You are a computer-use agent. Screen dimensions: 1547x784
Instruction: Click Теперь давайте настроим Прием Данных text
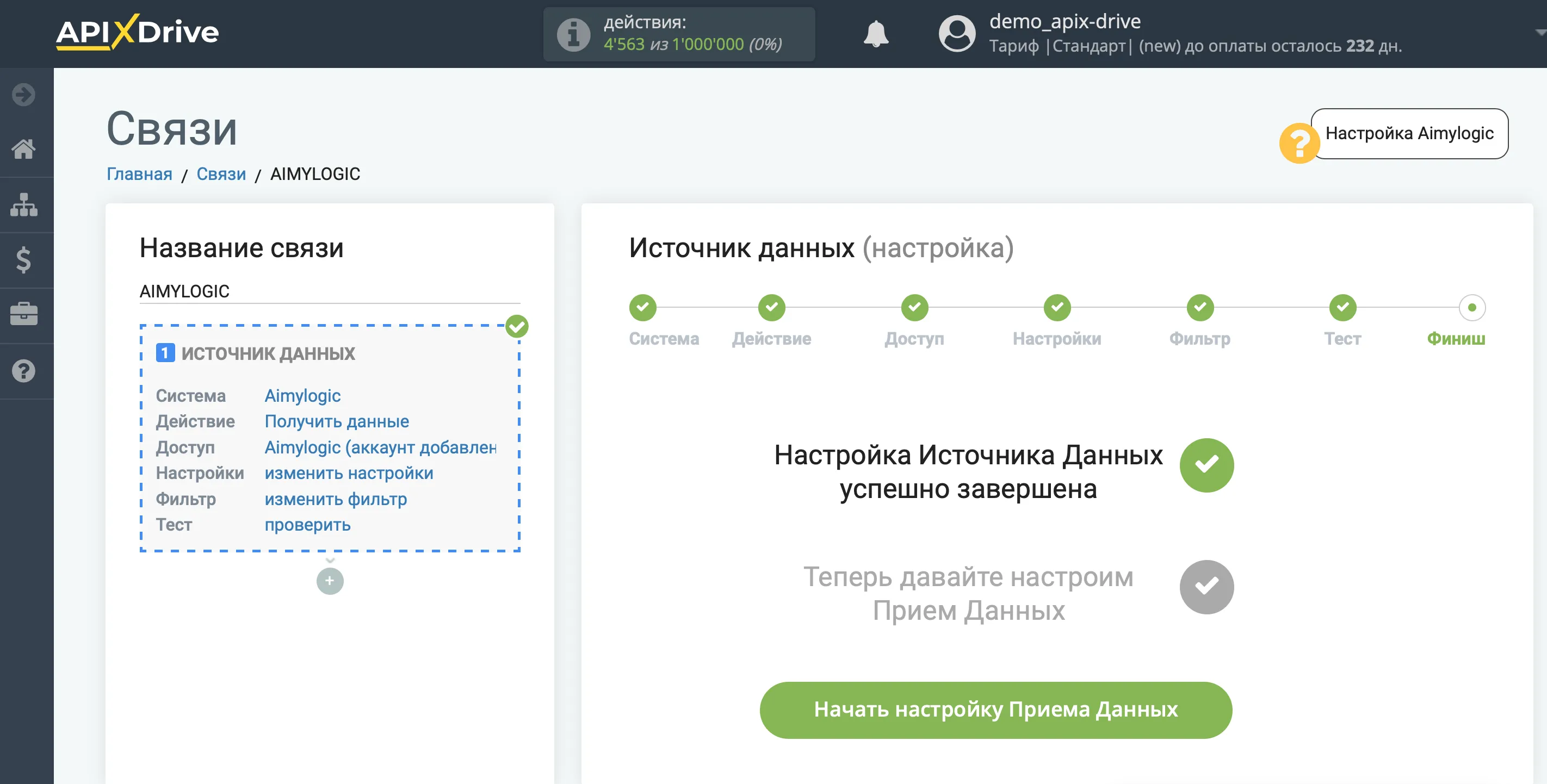pyautogui.click(x=968, y=593)
